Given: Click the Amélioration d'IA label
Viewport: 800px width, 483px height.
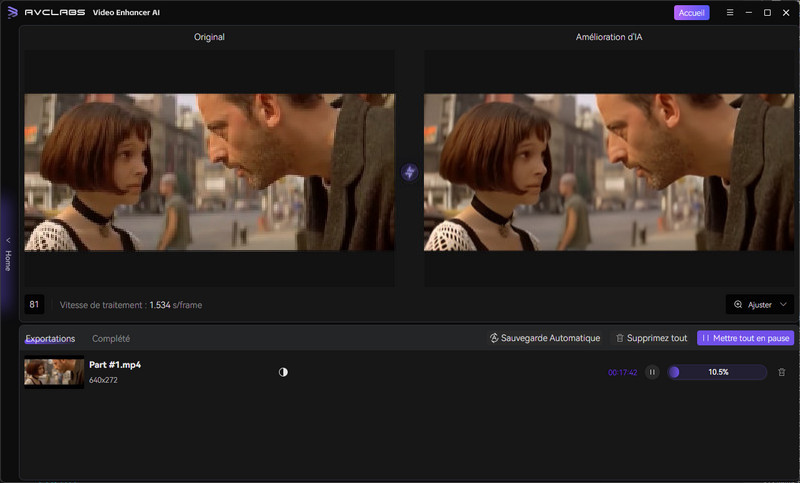Looking at the screenshot, I should 609,37.
